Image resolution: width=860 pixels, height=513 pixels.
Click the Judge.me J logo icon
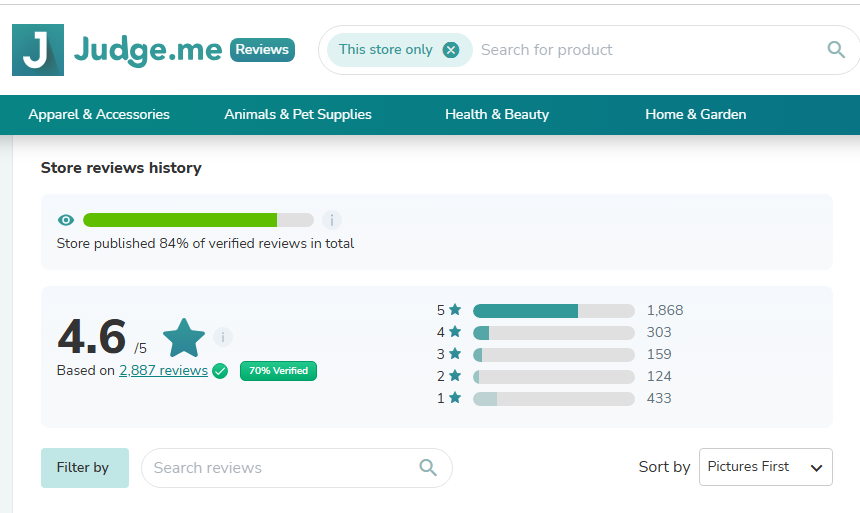(37, 50)
